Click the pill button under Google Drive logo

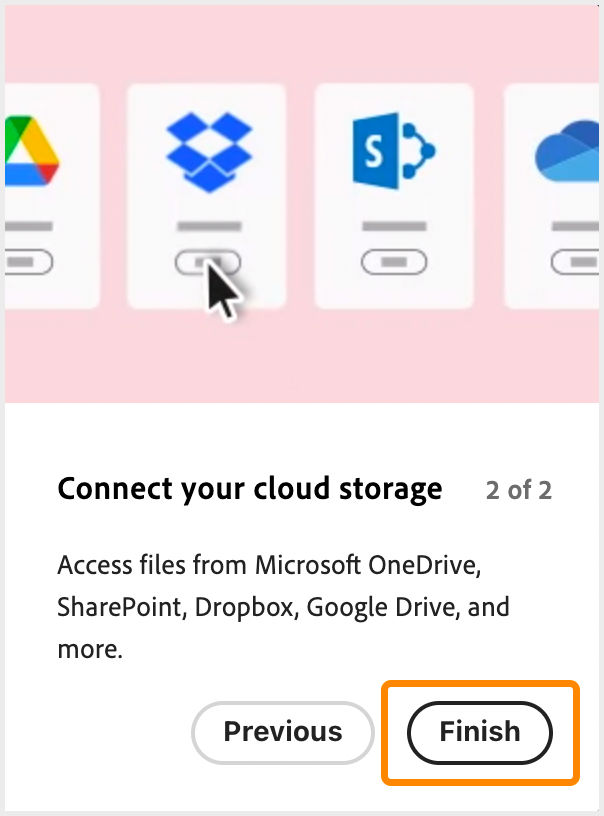28,262
